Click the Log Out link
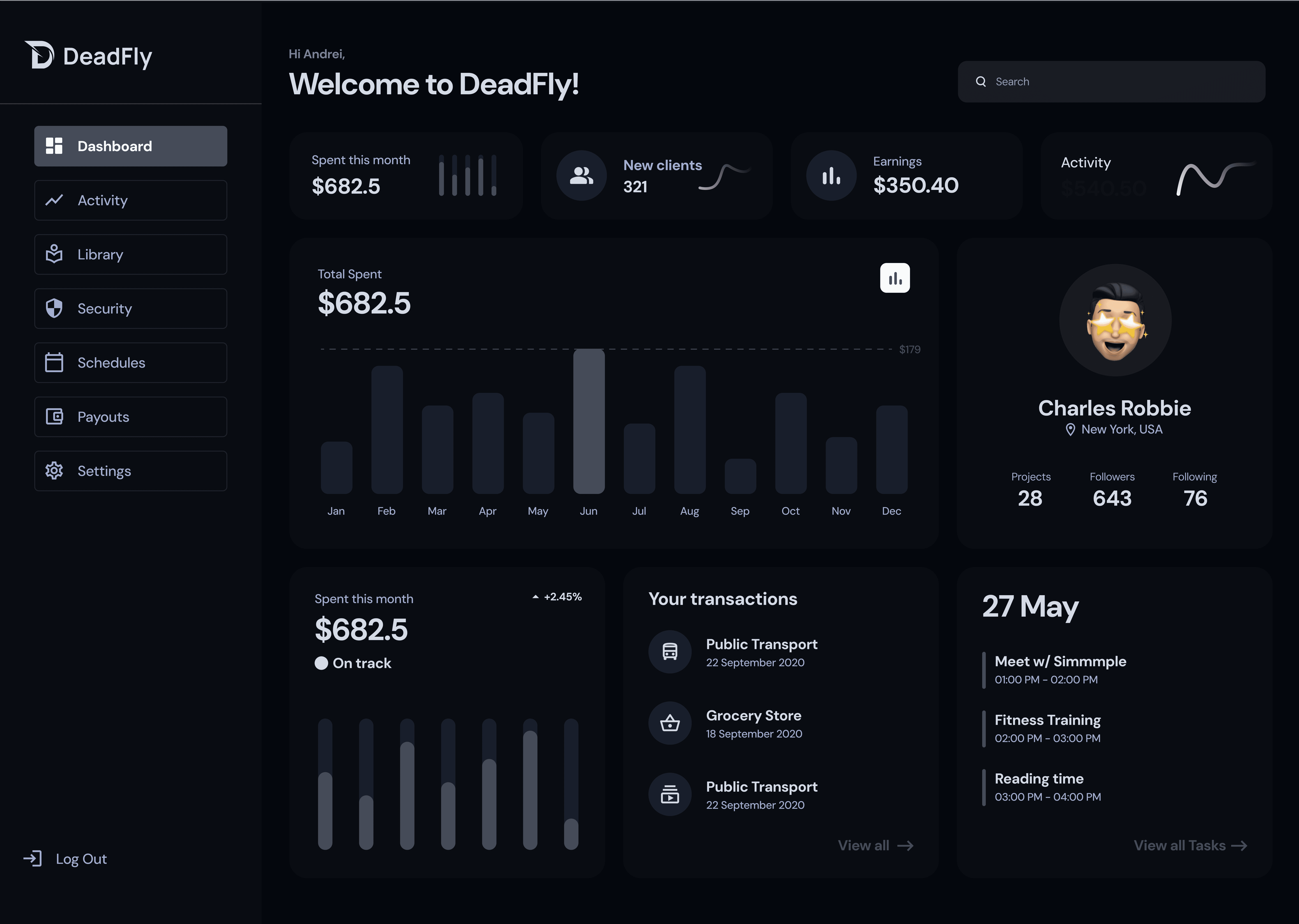The width and height of the screenshot is (1299, 924). (65, 859)
